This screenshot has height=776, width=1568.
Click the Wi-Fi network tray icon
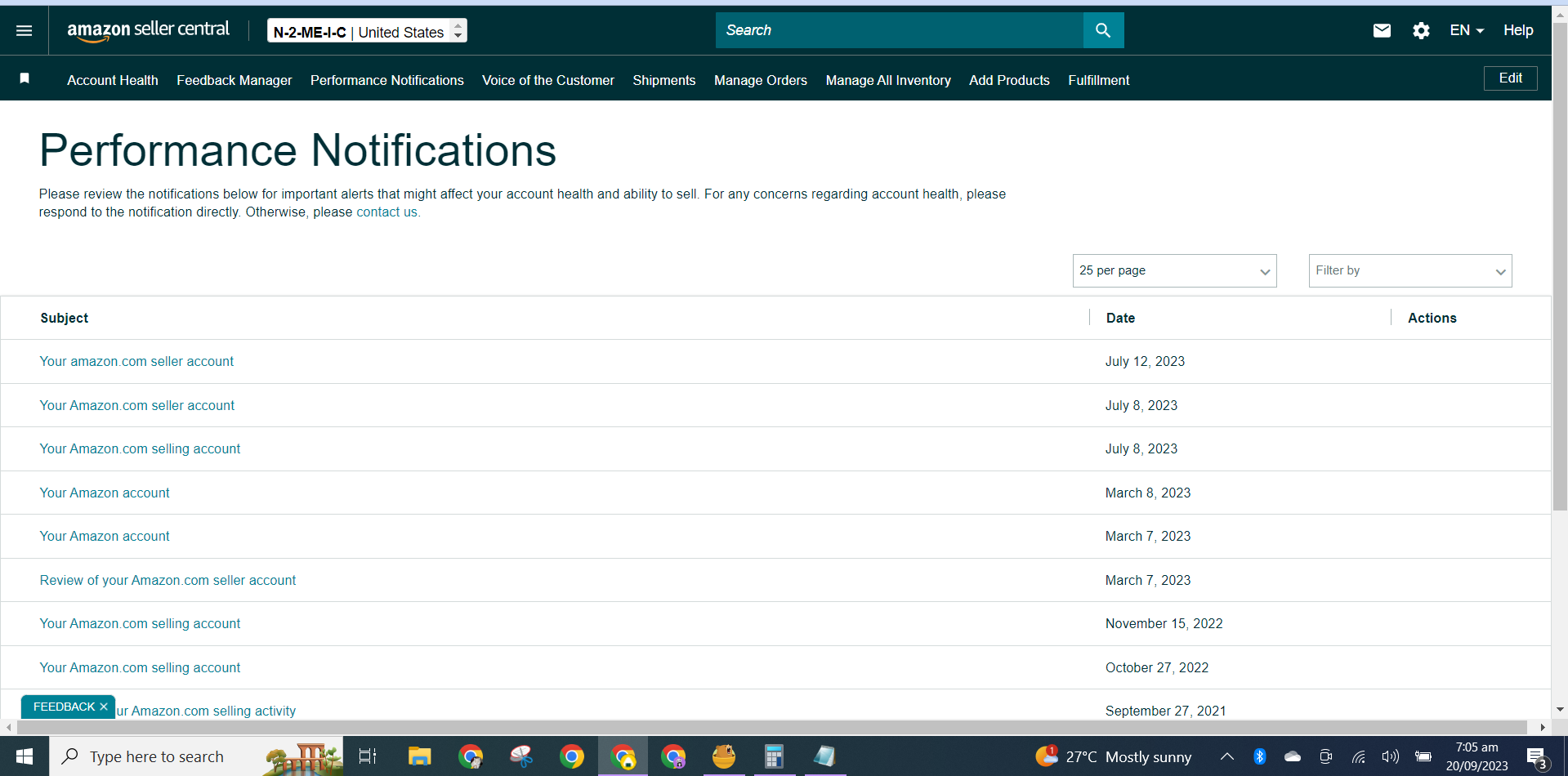[x=1358, y=756]
